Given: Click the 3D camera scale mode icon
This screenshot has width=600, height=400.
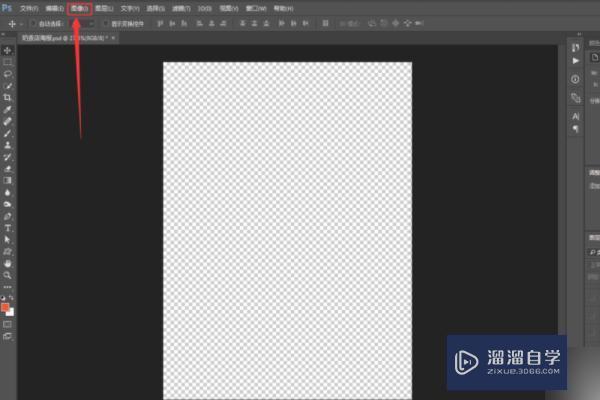Looking at the screenshot, I should click(x=419, y=23).
